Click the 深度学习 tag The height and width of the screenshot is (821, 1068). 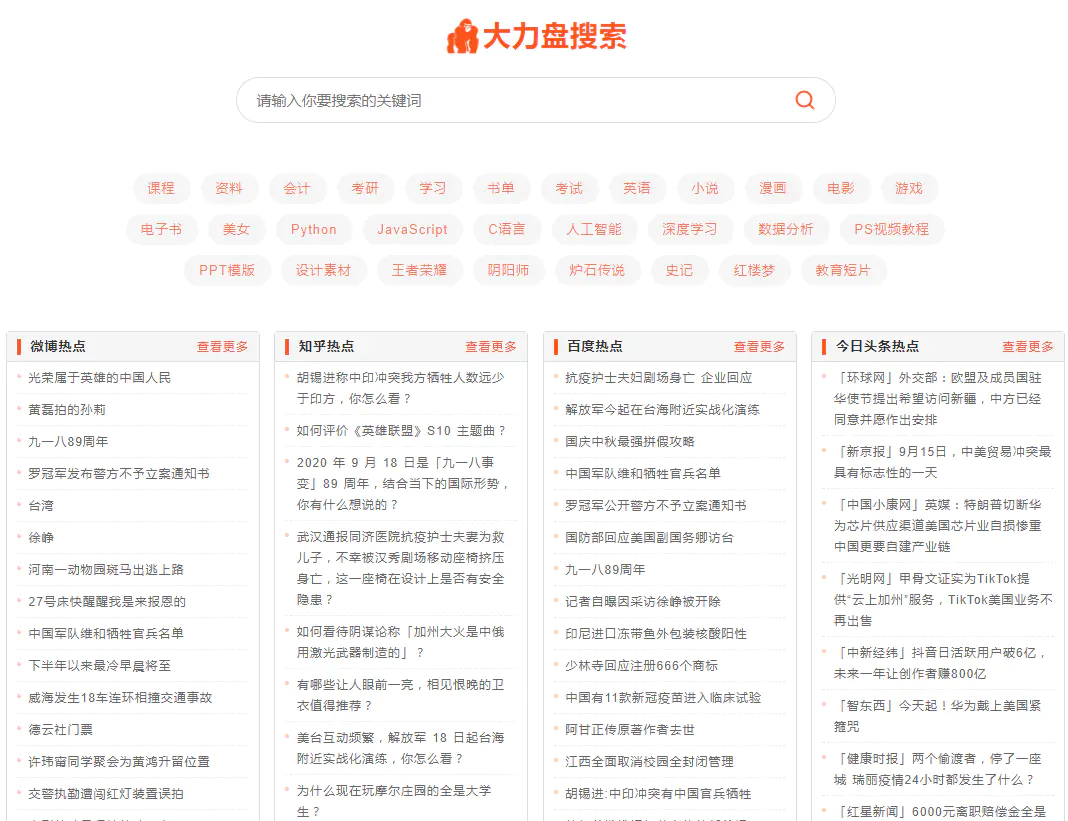(x=690, y=229)
